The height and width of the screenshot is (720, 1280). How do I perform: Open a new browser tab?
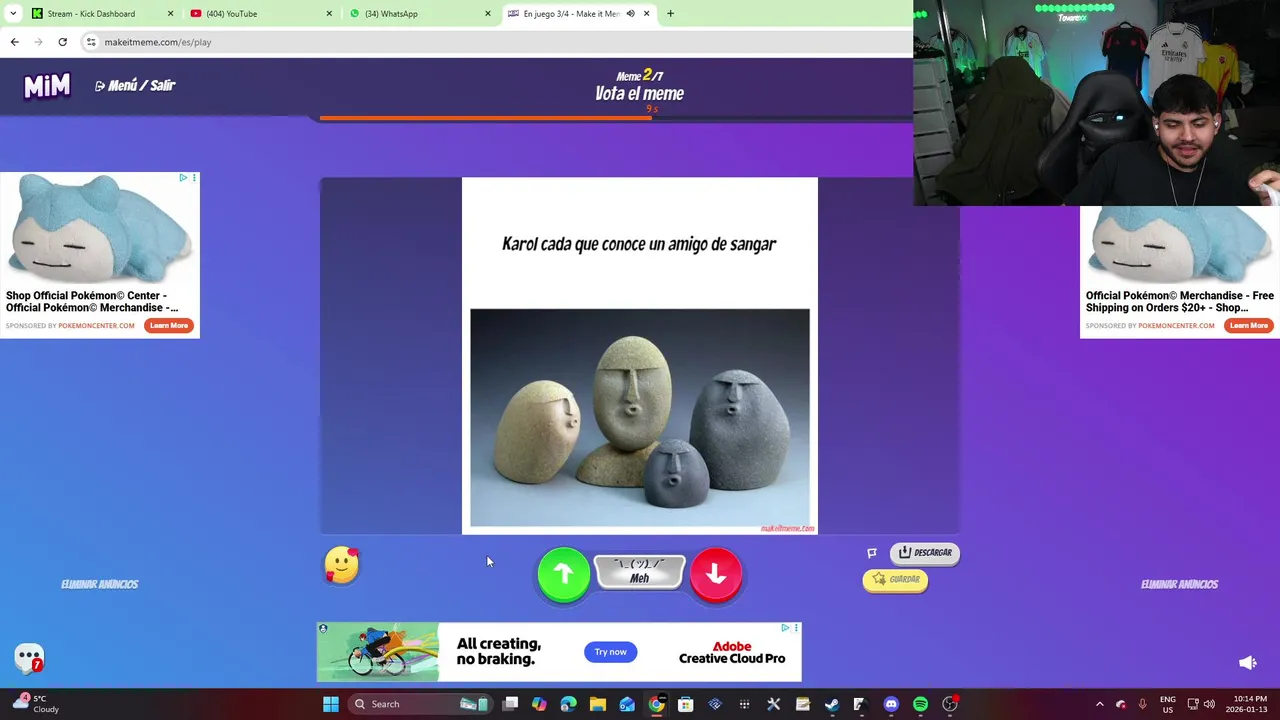tap(670, 14)
